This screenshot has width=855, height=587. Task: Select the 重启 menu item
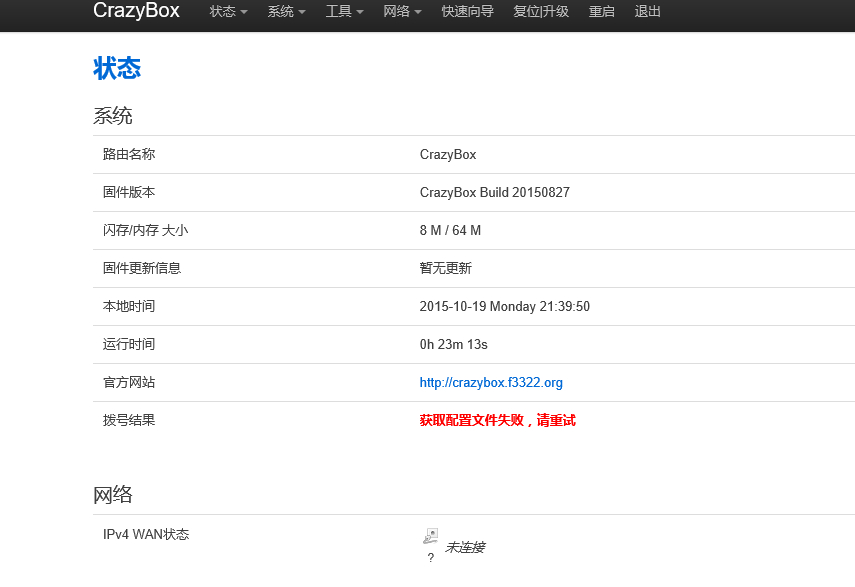point(601,11)
